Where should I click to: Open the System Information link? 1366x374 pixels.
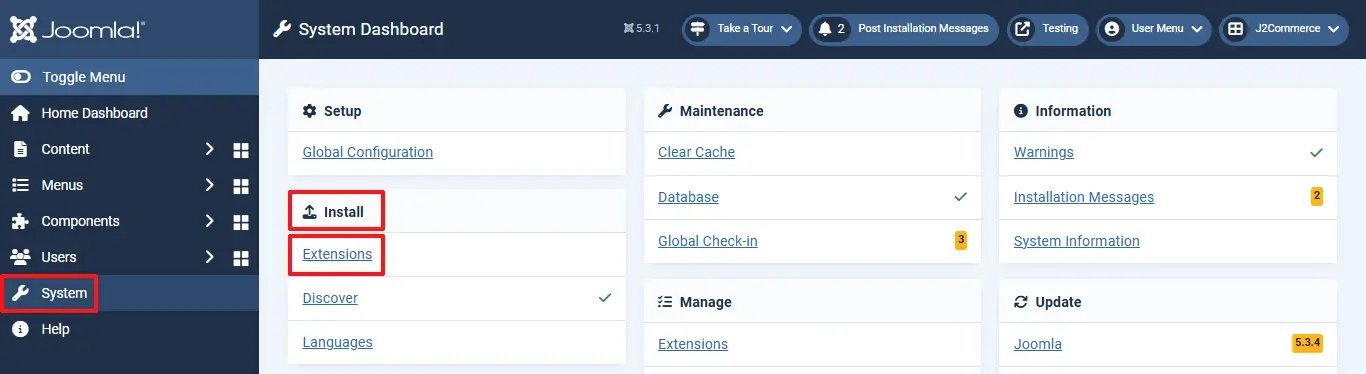click(x=1077, y=241)
